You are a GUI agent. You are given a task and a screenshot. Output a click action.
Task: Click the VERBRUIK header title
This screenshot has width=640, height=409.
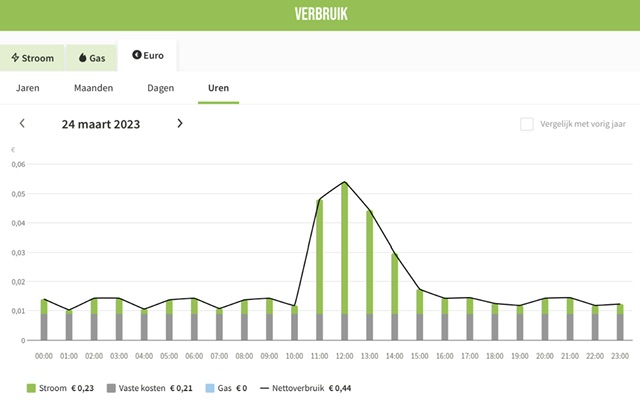pyautogui.click(x=321, y=14)
